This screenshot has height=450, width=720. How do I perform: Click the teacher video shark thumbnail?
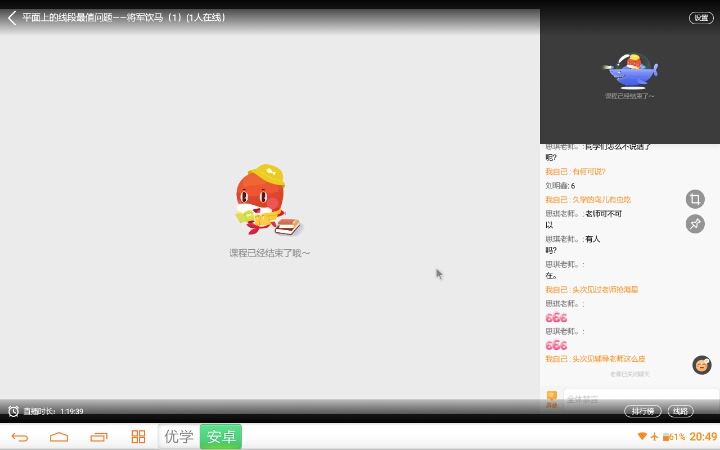tap(629, 72)
